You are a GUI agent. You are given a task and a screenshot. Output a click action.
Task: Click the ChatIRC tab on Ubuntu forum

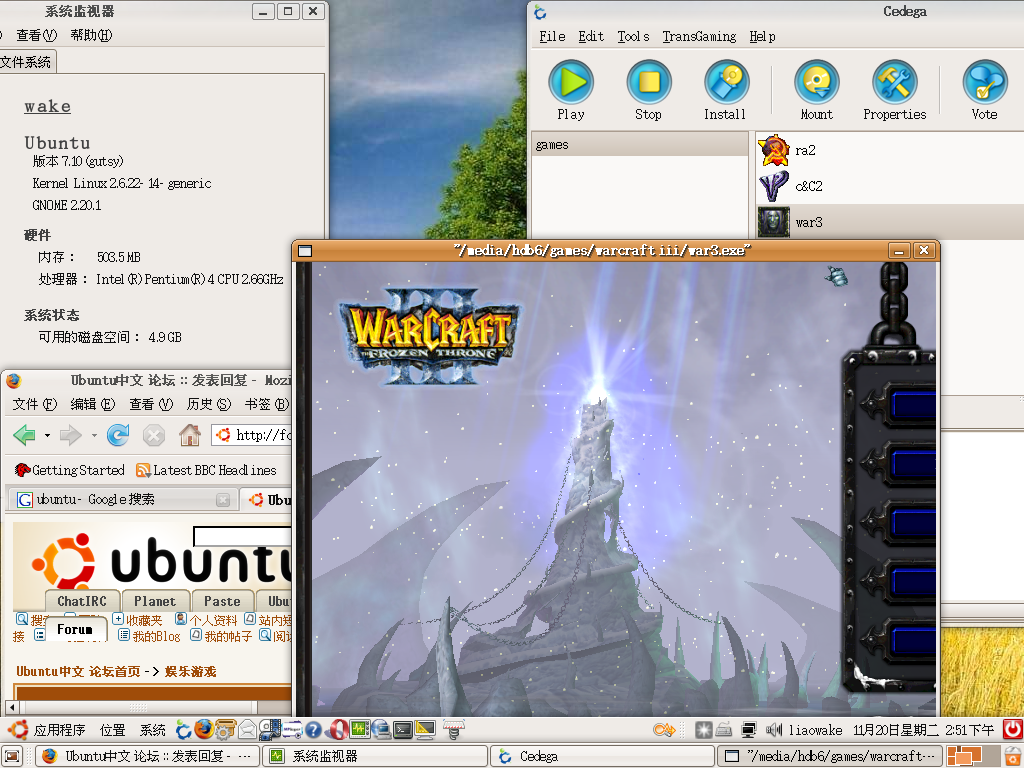point(82,601)
